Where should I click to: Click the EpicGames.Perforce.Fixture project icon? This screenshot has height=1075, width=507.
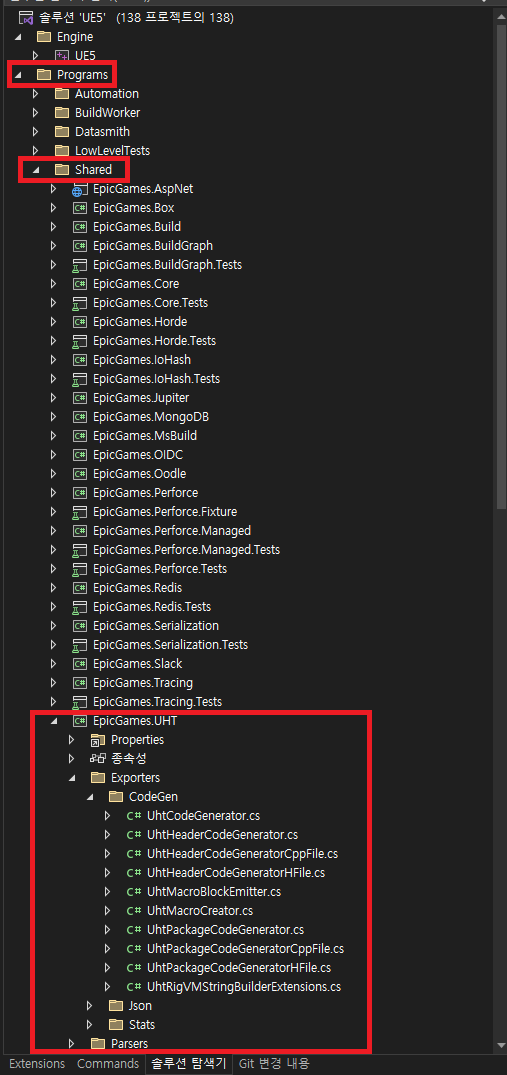(x=79, y=511)
